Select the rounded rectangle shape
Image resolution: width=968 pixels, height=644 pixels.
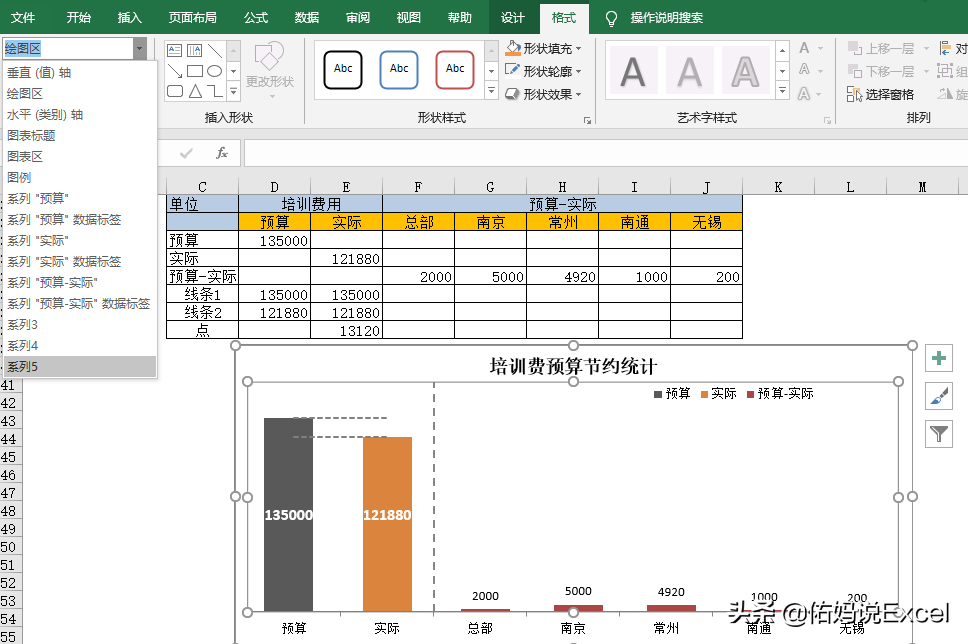click(x=175, y=91)
